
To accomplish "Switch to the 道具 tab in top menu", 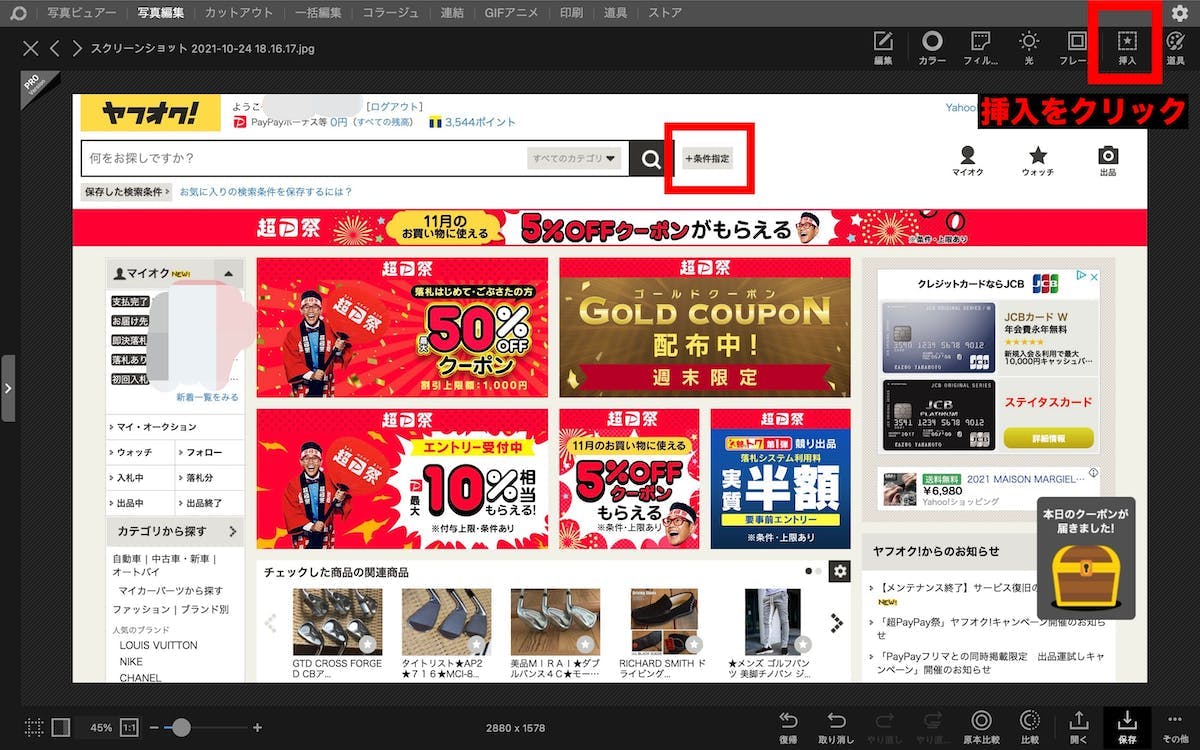I will pos(616,13).
